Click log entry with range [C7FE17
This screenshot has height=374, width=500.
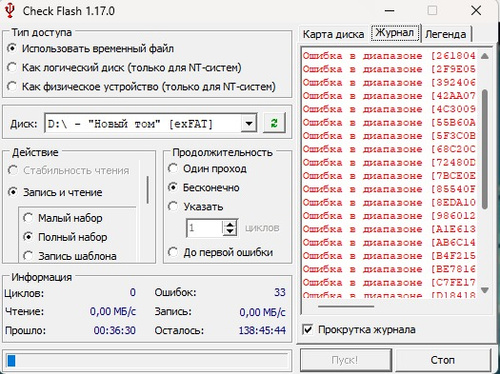(389, 282)
